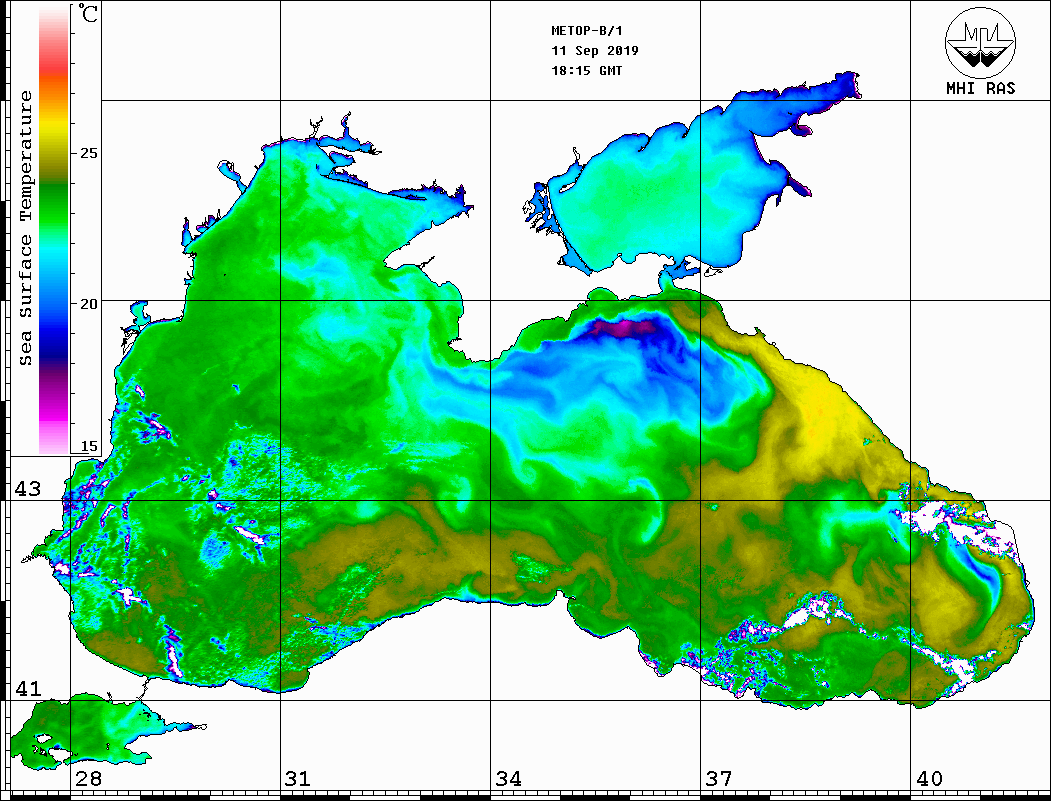1051x801 pixels.
Task: Click the latitude 41 axis label
Action: pyautogui.click(x=27, y=689)
